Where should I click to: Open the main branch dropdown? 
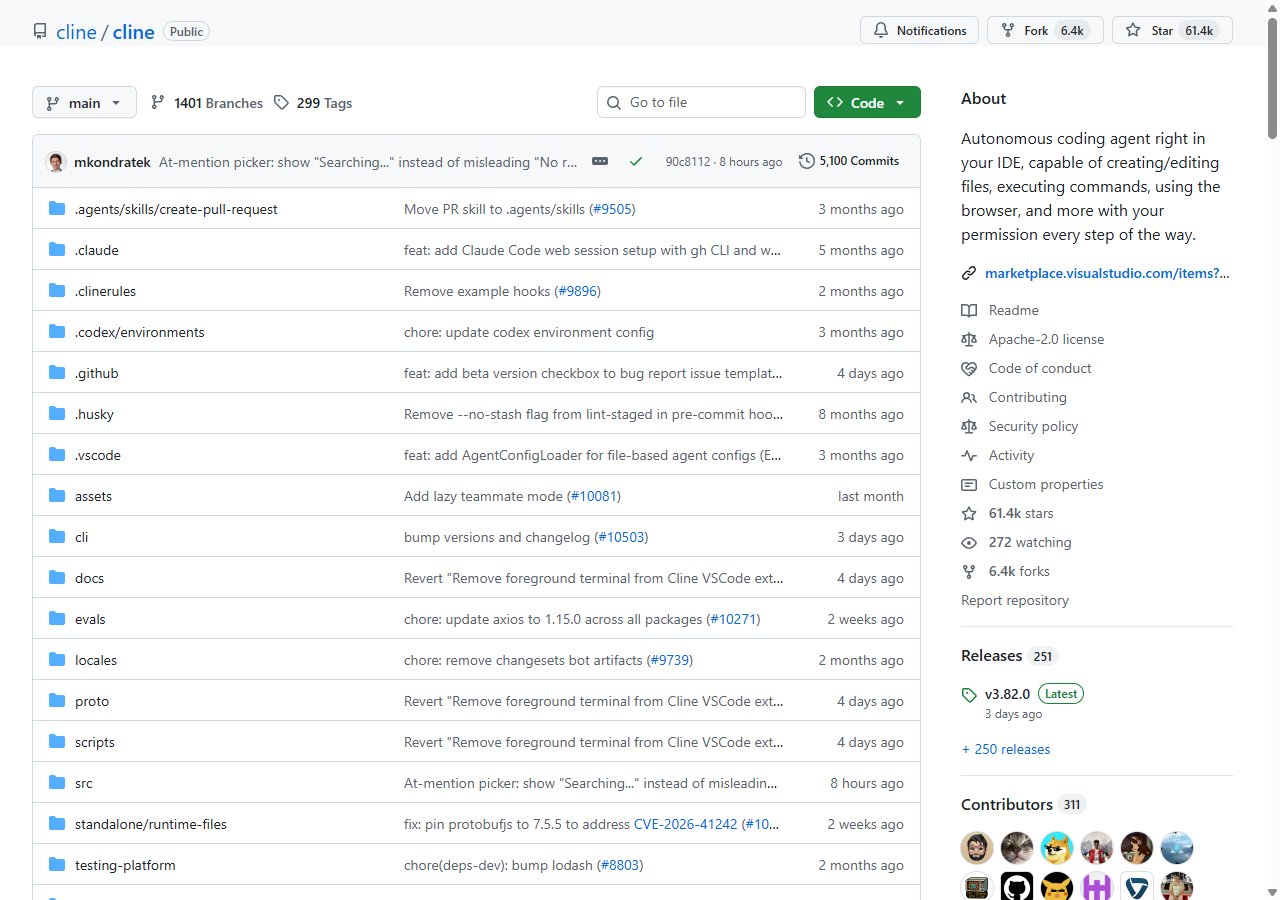pos(84,103)
